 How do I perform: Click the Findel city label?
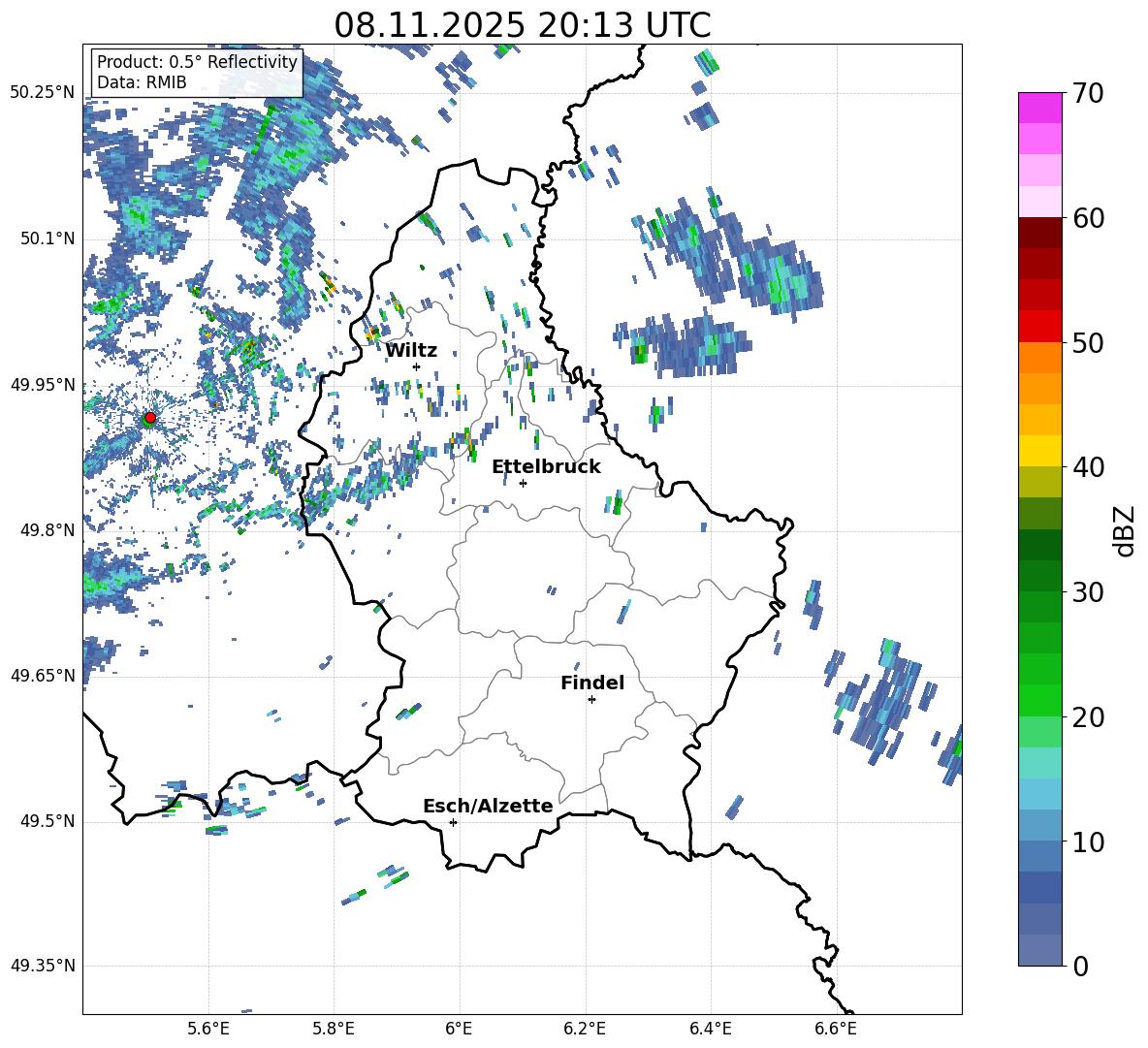(x=592, y=683)
